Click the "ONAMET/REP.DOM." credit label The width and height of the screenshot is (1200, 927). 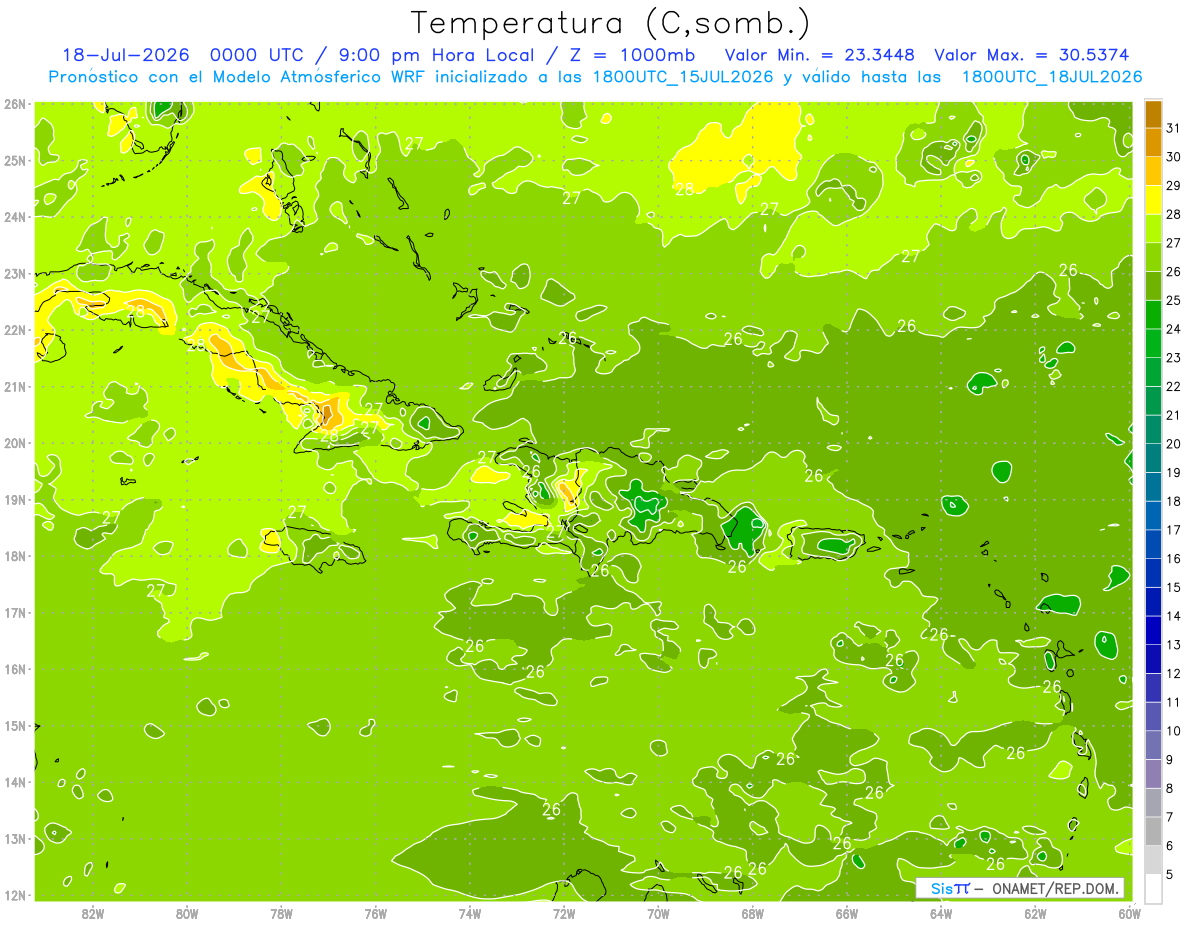pyautogui.click(x=1057, y=889)
